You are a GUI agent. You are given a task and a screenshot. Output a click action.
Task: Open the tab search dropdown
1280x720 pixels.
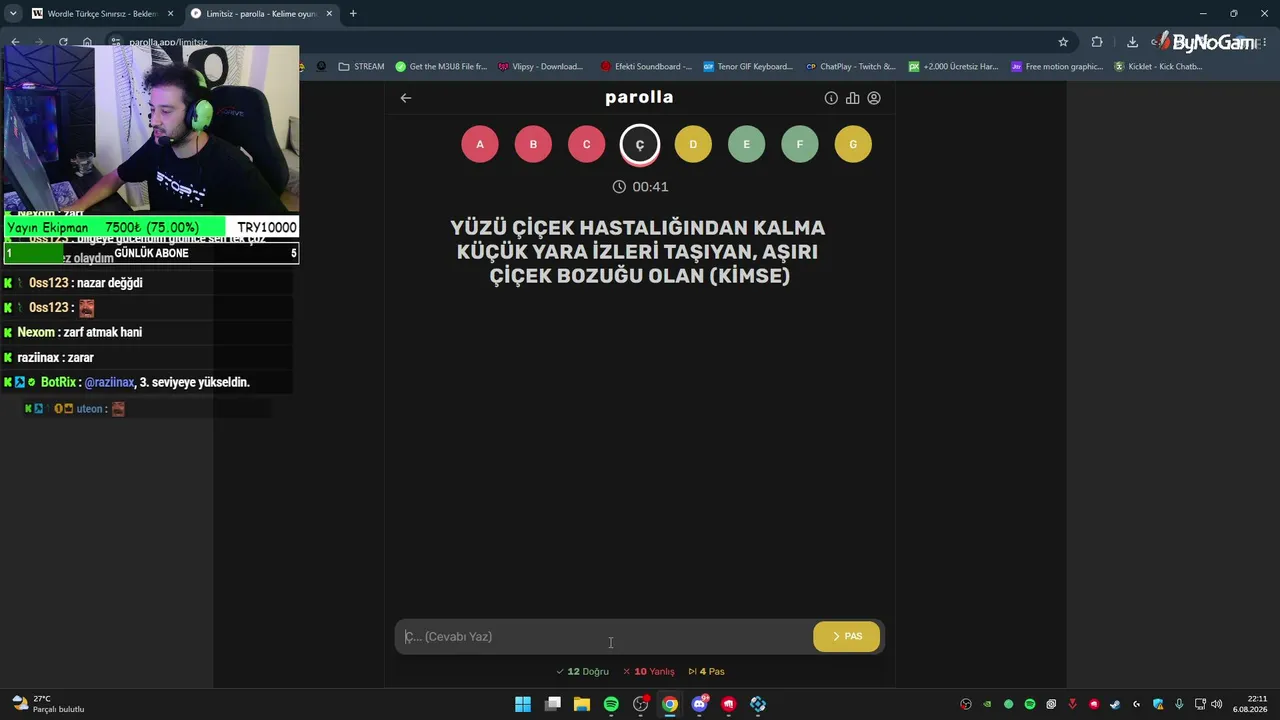pyautogui.click(x=13, y=14)
